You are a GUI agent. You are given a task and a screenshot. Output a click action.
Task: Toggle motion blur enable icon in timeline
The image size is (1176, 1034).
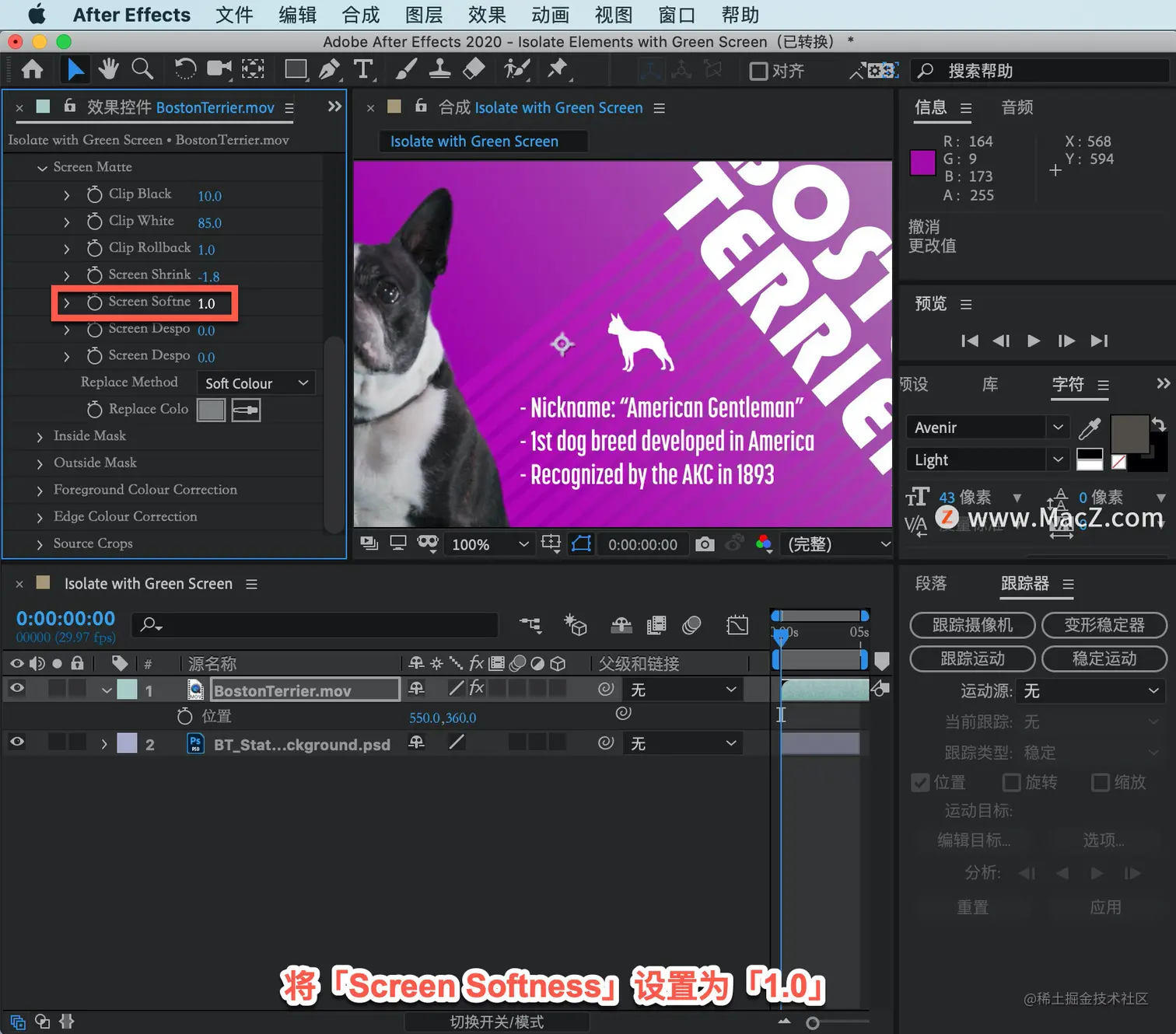pyautogui.click(x=691, y=624)
